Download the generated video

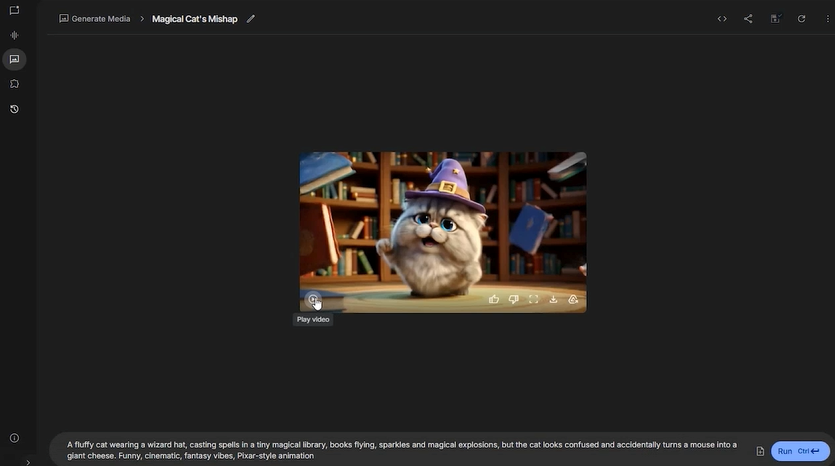pos(553,299)
